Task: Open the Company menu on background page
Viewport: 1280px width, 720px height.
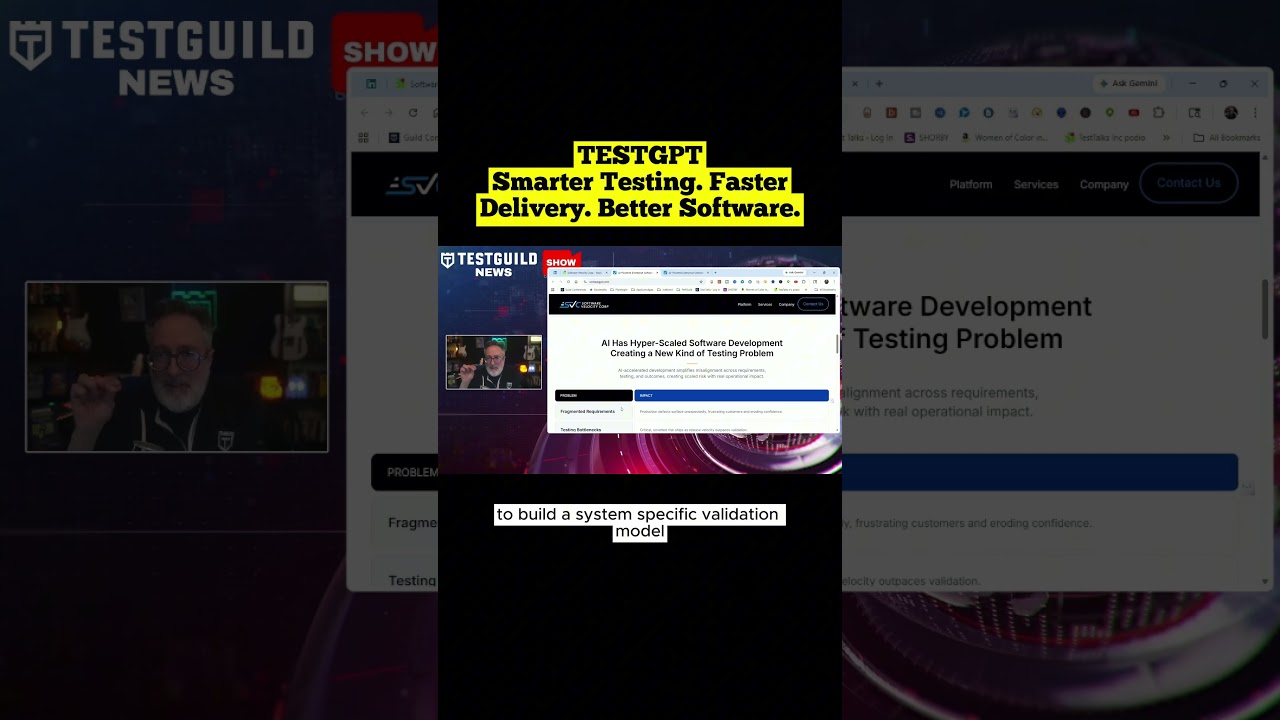Action: pyautogui.click(x=1104, y=184)
